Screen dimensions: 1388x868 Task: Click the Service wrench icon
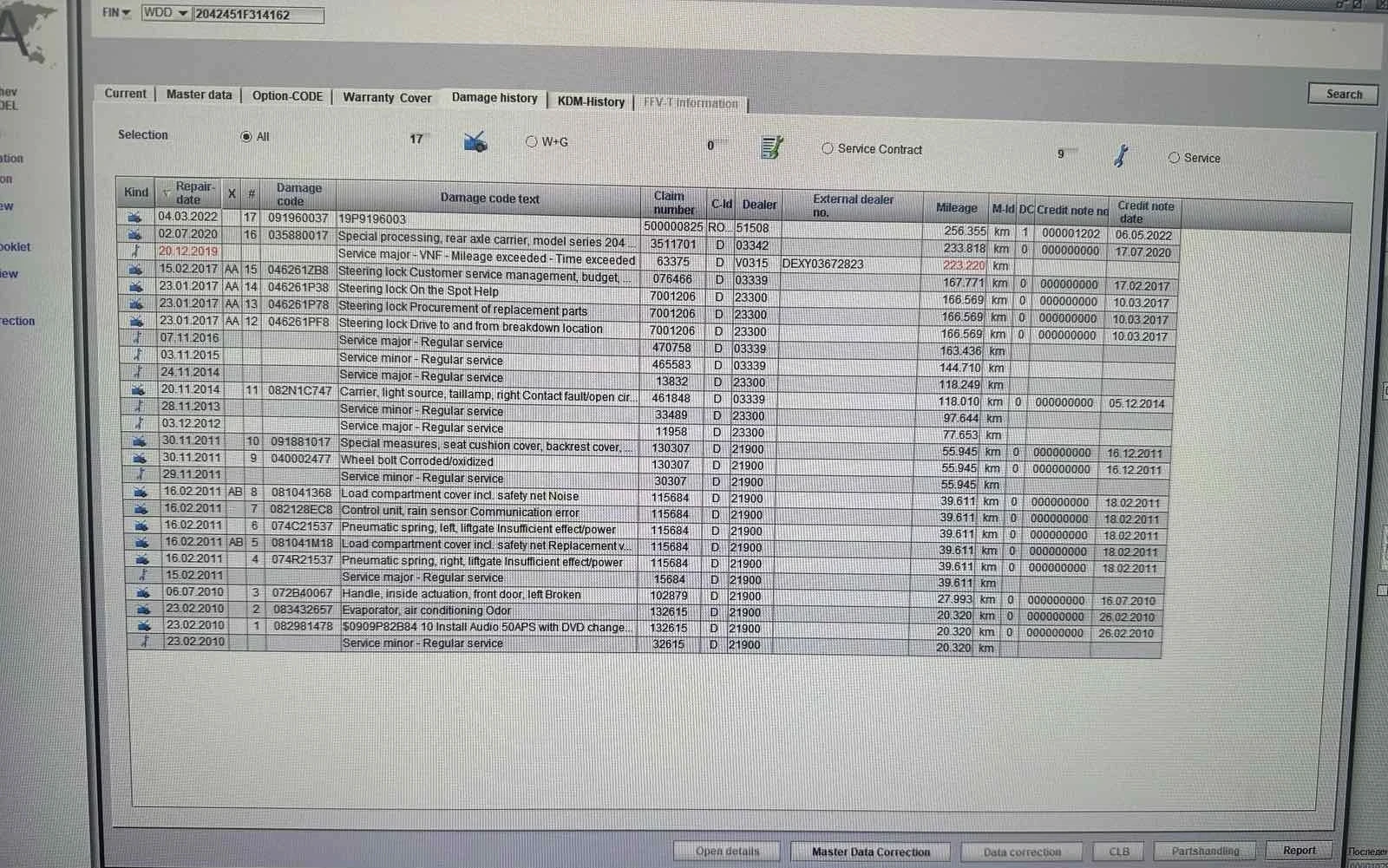[x=1121, y=156]
